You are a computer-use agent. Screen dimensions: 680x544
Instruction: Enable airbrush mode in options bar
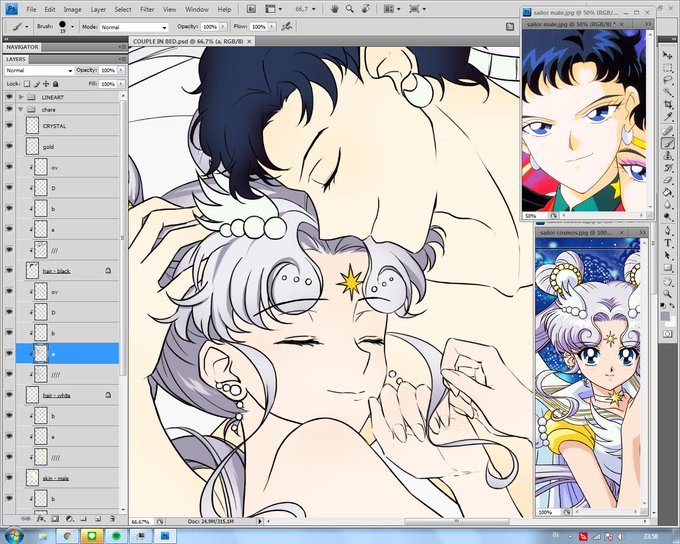click(x=287, y=27)
